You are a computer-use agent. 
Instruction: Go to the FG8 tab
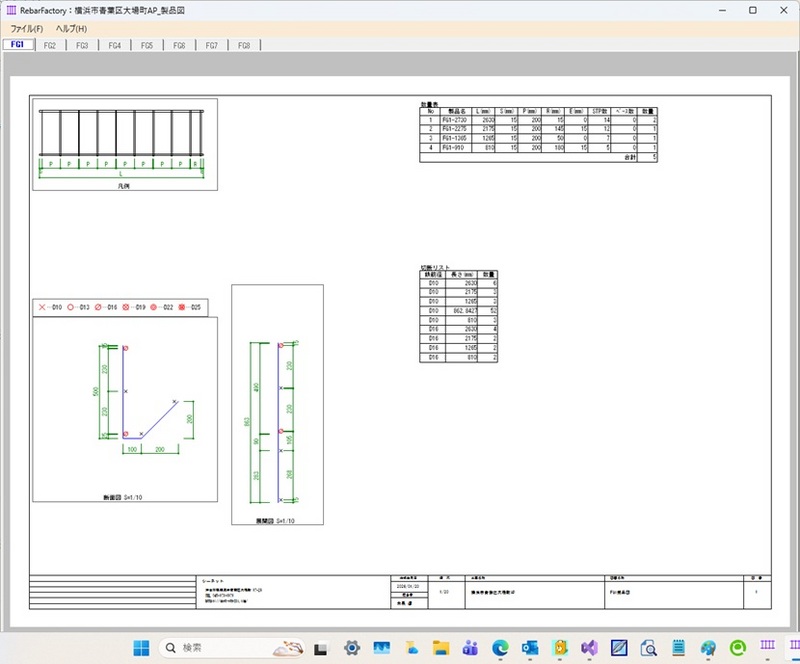point(244,45)
